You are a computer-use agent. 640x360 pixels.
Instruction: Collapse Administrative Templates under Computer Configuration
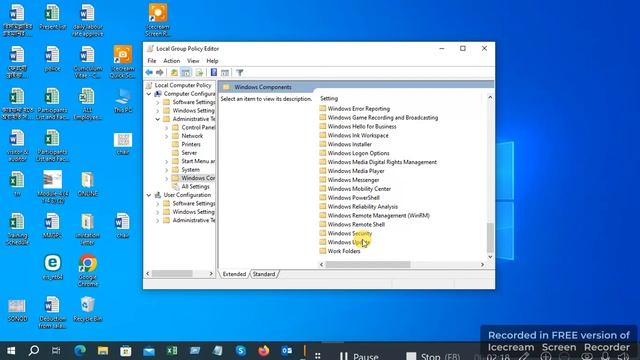158,119
